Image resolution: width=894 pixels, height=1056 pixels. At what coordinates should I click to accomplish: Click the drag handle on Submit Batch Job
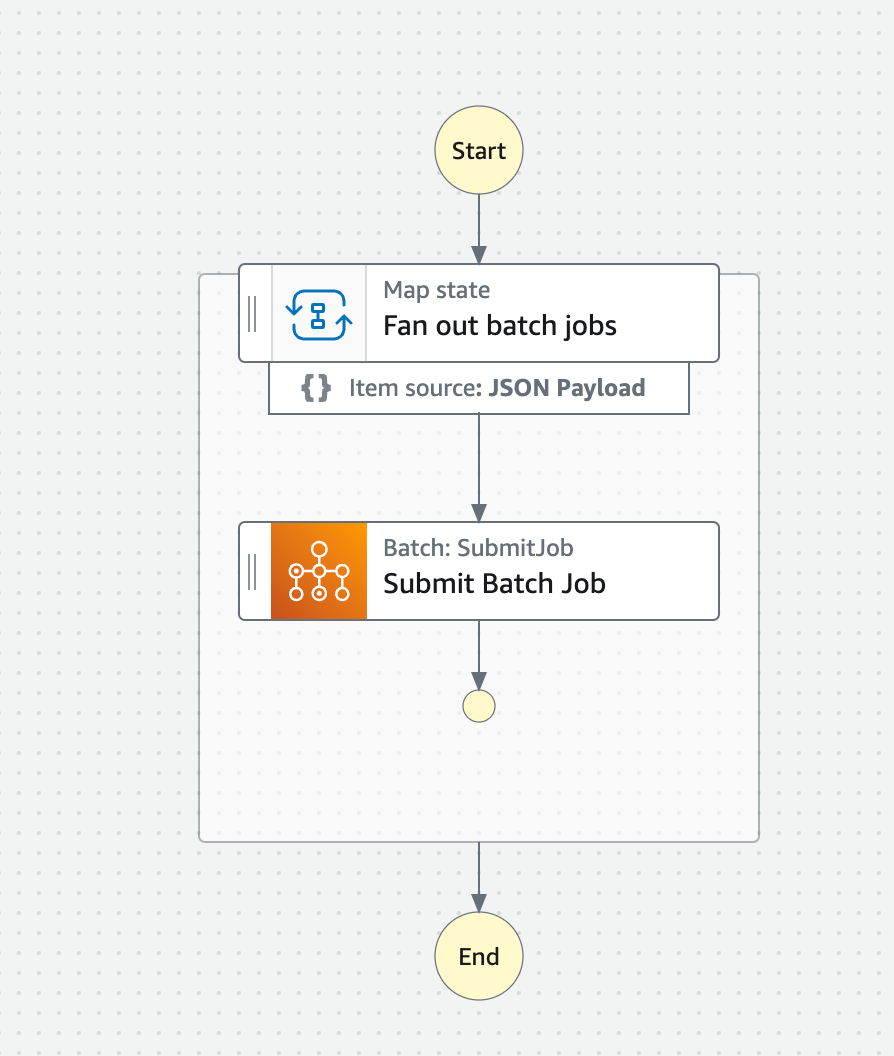coord(253,571)
